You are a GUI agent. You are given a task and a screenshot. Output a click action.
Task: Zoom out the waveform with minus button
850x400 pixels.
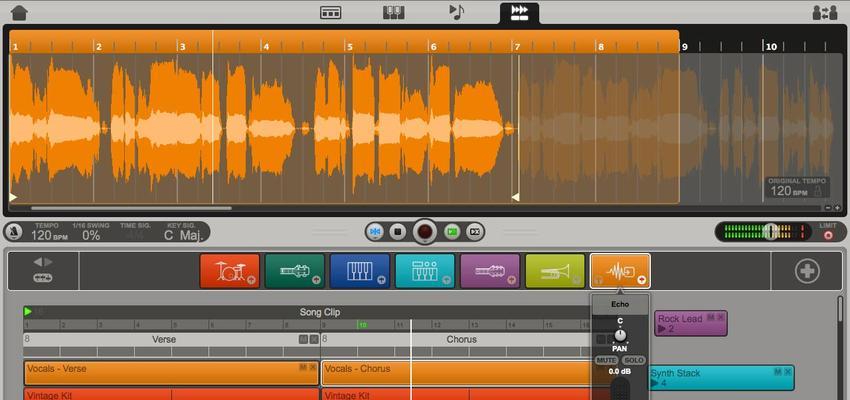tap(828, 208)
